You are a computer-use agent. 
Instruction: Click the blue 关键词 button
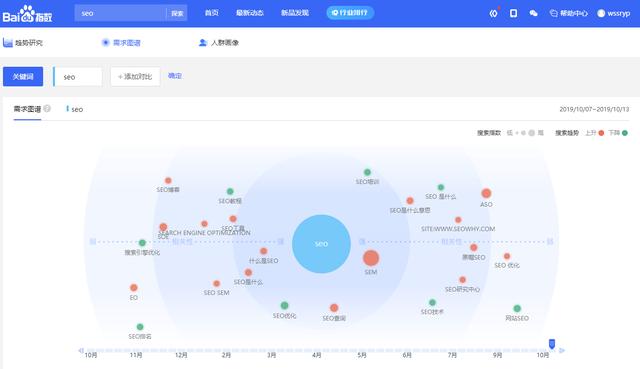coord(23,76)
